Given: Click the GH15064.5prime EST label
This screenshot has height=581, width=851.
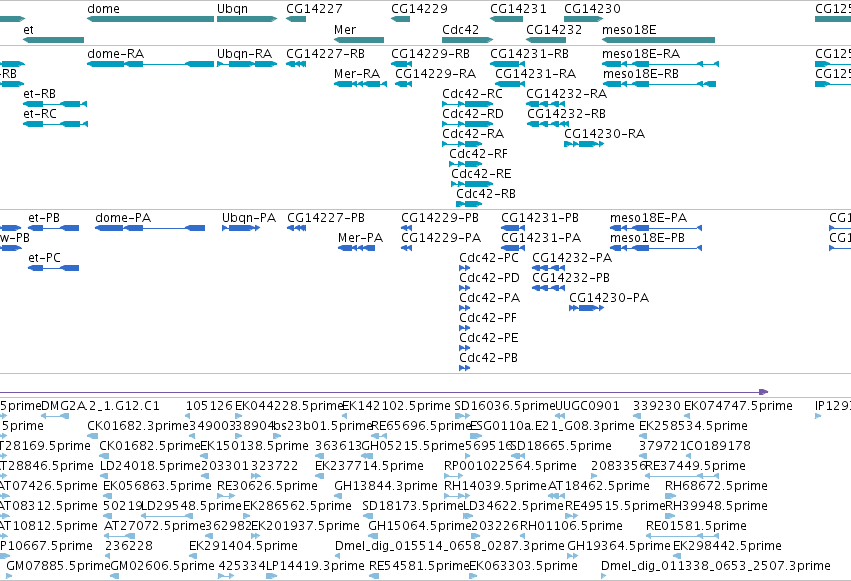Looking at the screenshot, I should click(420, 526).
